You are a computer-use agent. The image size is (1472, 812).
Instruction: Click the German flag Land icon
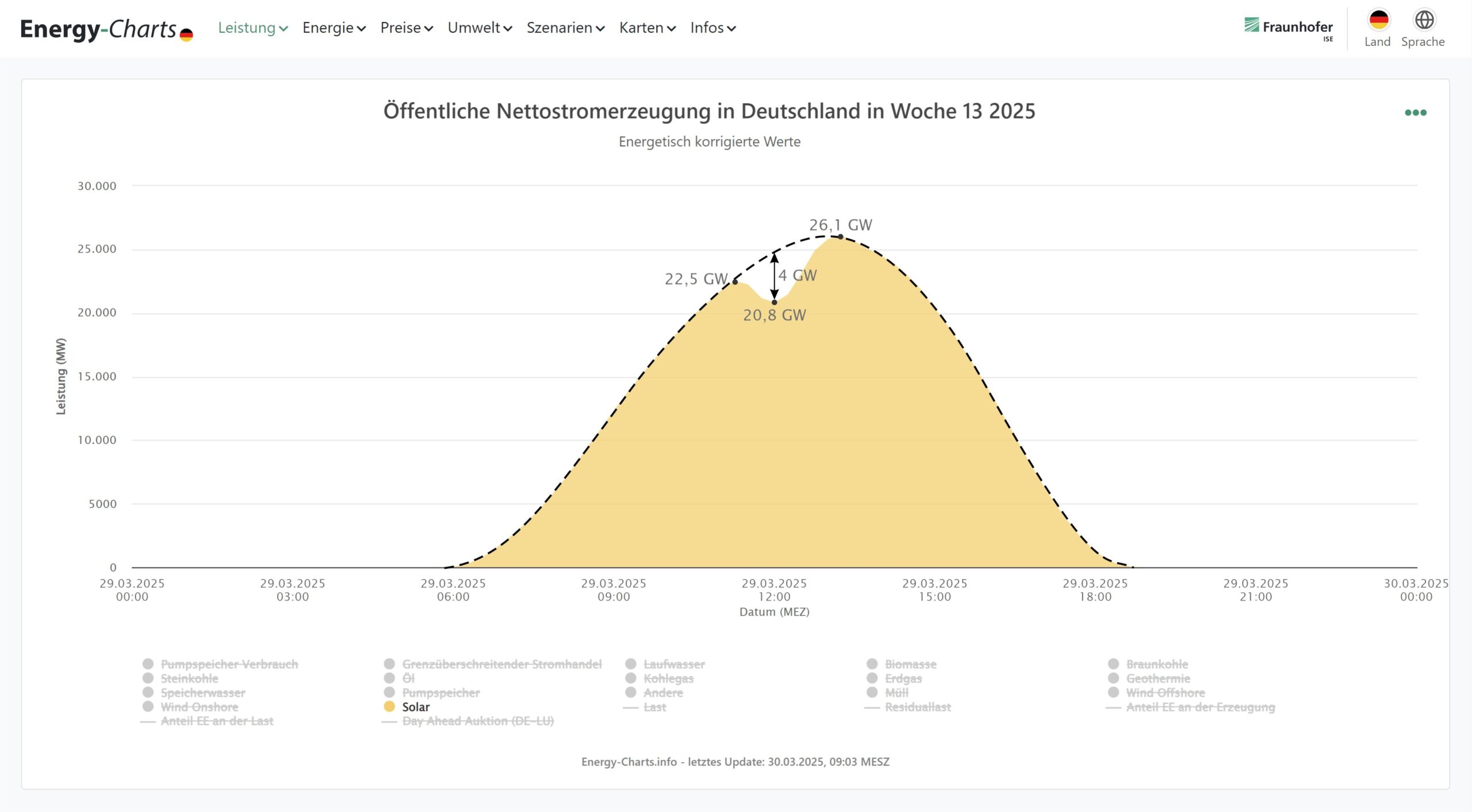(1378, 21)
